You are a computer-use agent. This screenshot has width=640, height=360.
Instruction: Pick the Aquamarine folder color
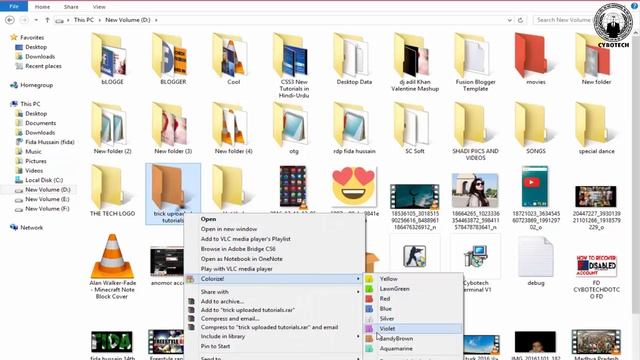click(x=413, y=349)
